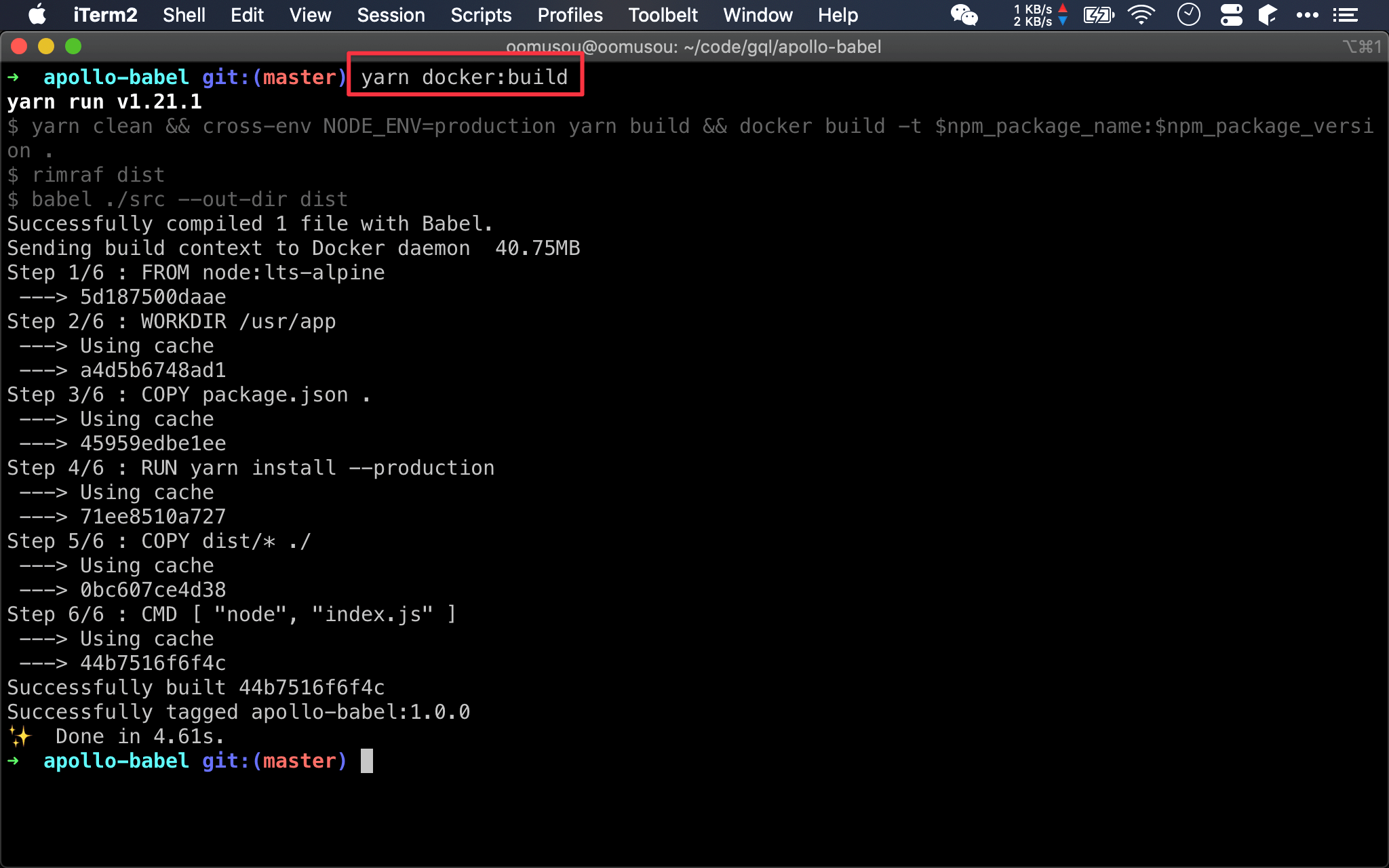
Task: Click the WeChat menu bar icon
Action: pos(964,15)
